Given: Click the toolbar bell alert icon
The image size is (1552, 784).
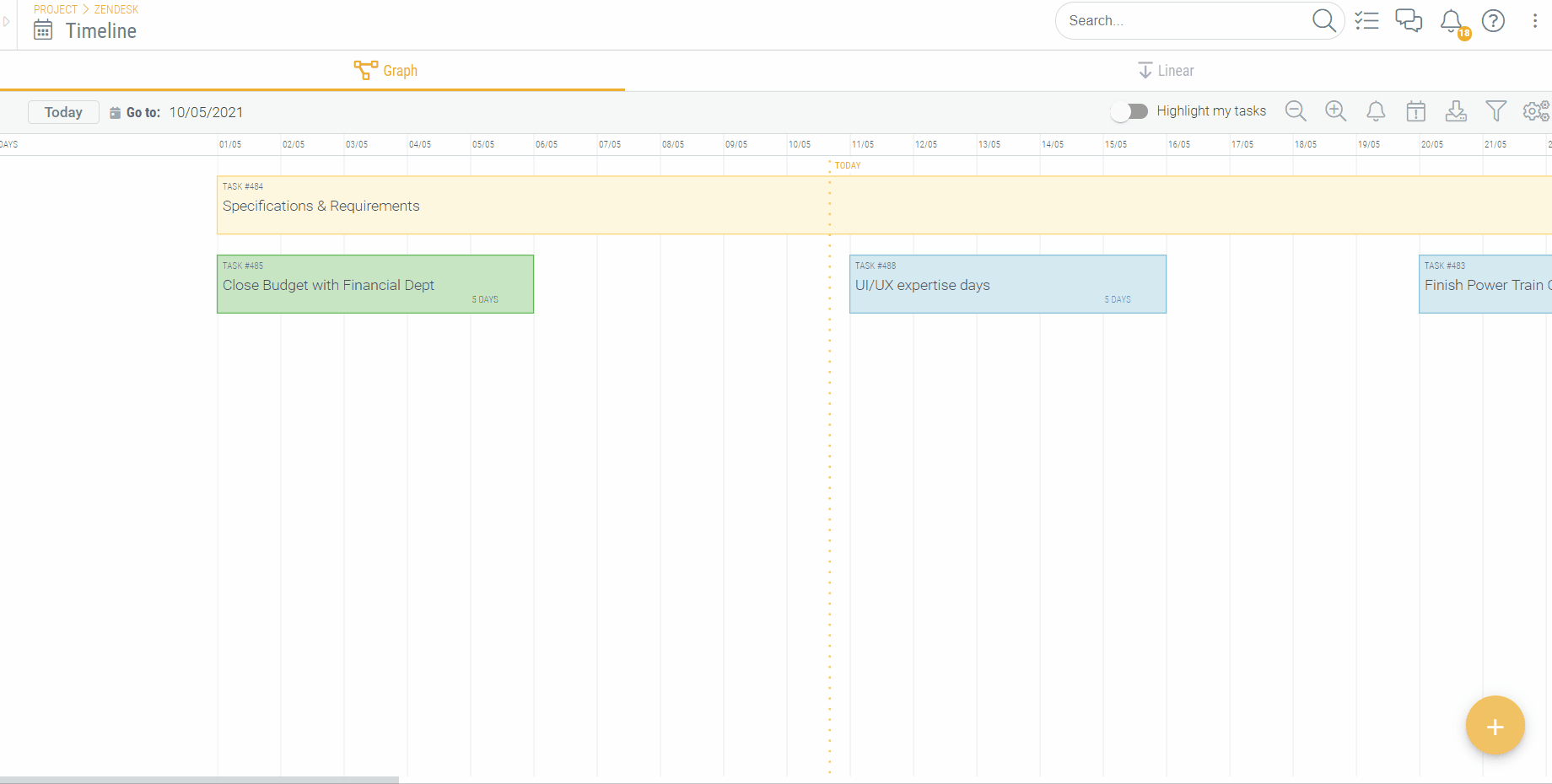Looking at the screenshot, I should 1376,111.
